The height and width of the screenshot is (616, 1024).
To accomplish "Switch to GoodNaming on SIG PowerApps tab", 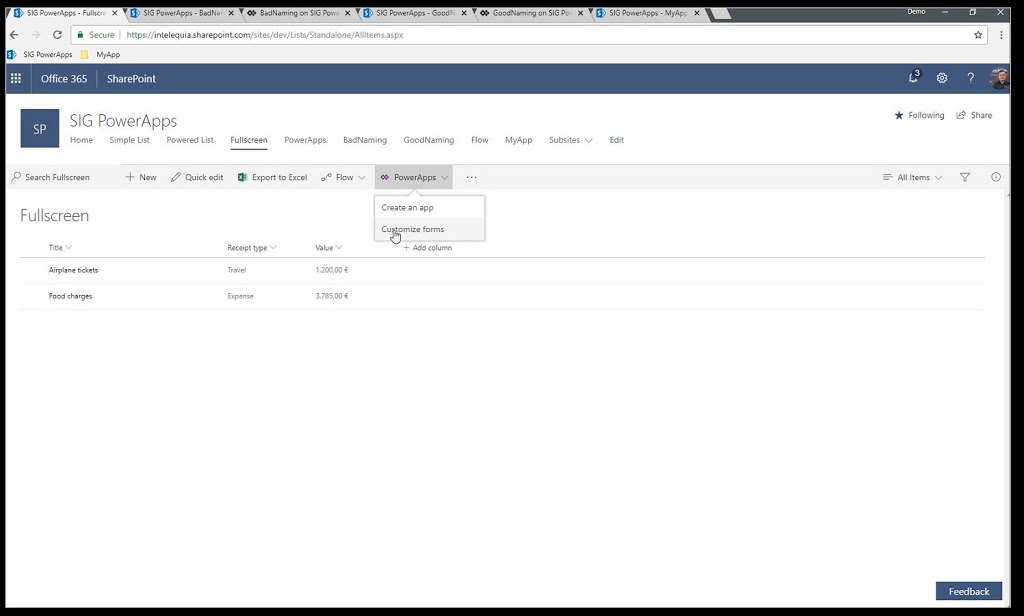I will click(x=530, y=13).
